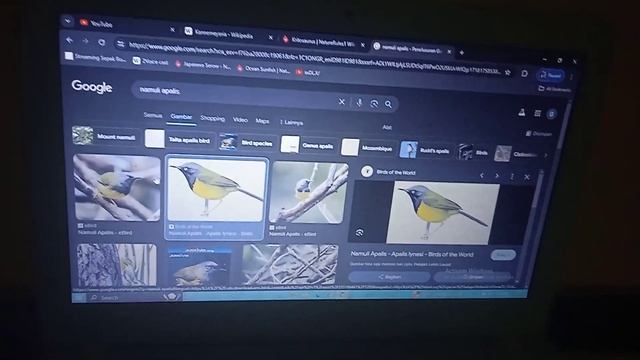The image size is (640, 360).
Task: Open the Google account avatar
Action: click(x=551, y=114)
